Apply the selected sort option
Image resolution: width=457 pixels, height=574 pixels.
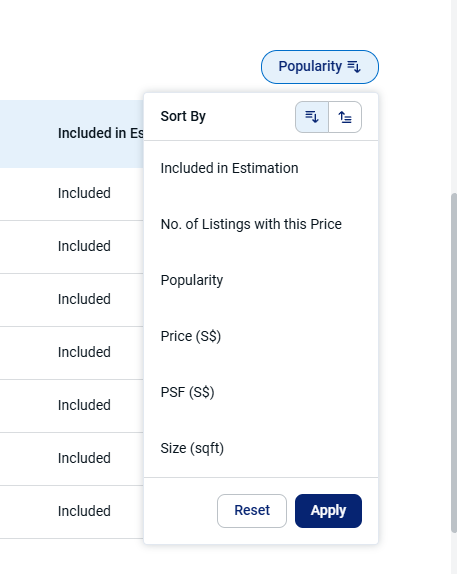click(328, 511)
